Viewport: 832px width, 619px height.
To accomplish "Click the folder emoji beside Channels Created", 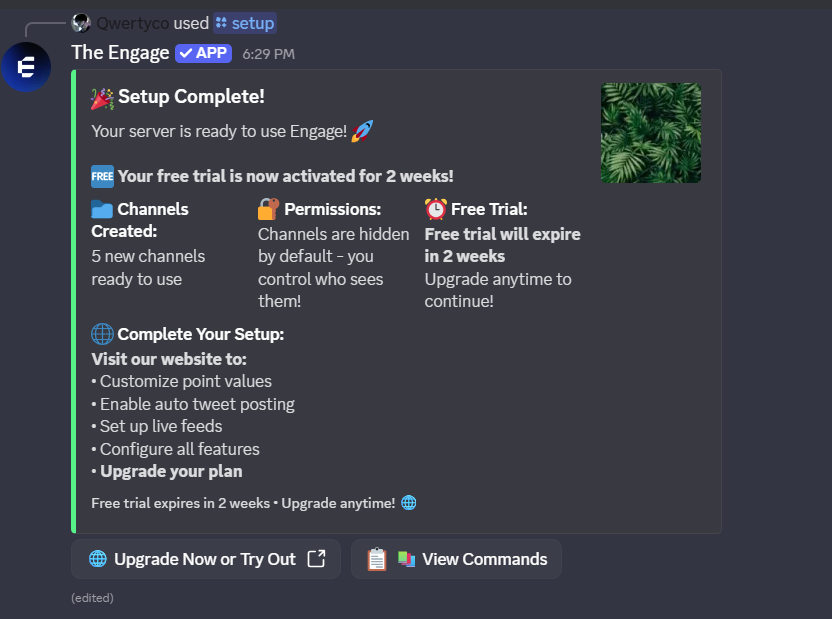I will (102, 209).
